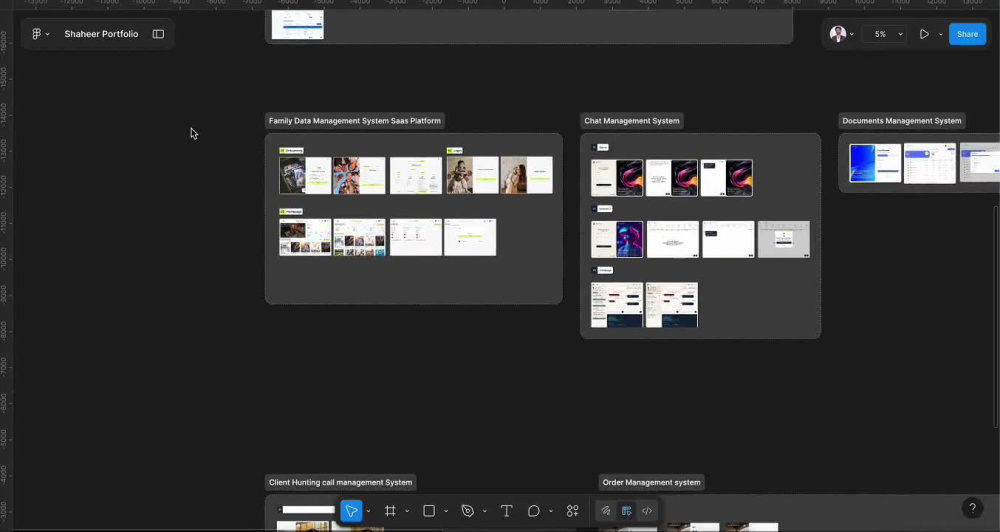Select onboarding frame with colorful aerial photo
Screen dimensions: 1000x532
click(359, 175)
